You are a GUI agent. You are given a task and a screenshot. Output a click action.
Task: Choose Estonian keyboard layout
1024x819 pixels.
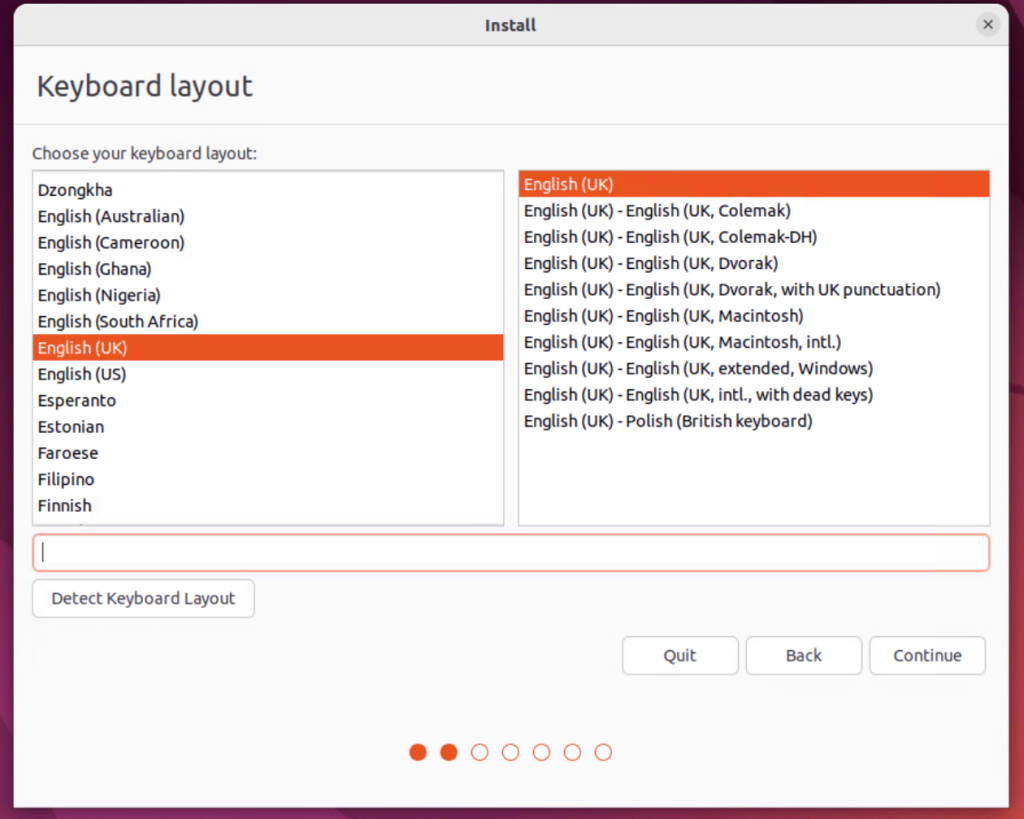click(268, 426)
